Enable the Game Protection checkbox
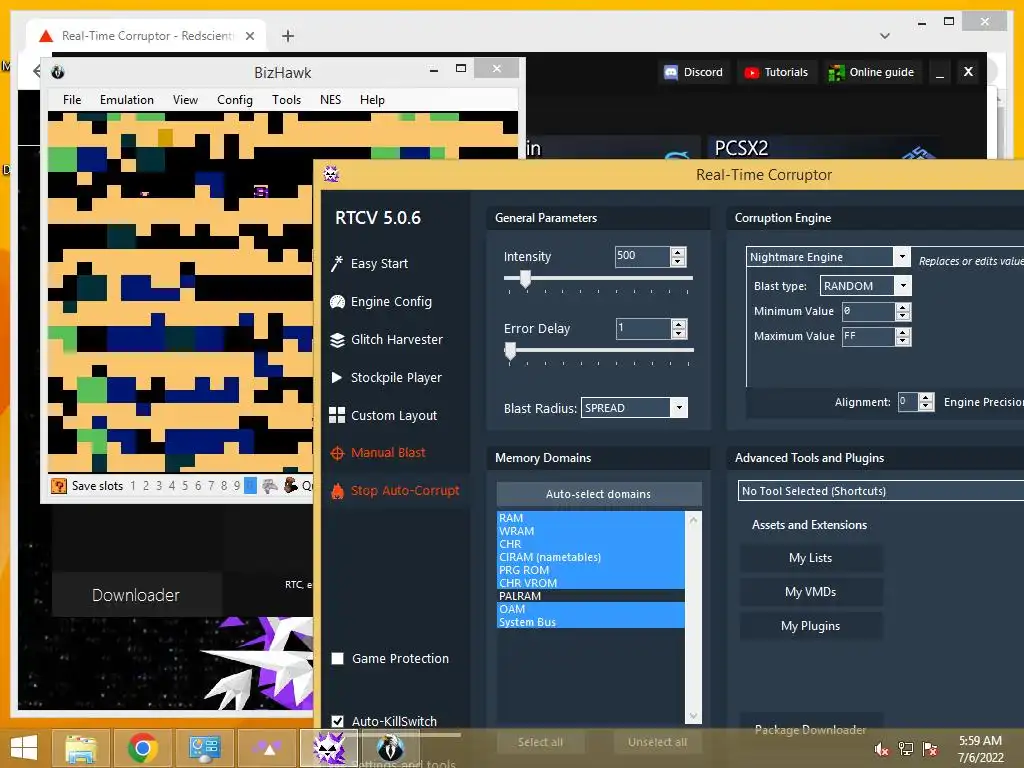This screenshot has width=1024, height=768. (x=338, y=658)
